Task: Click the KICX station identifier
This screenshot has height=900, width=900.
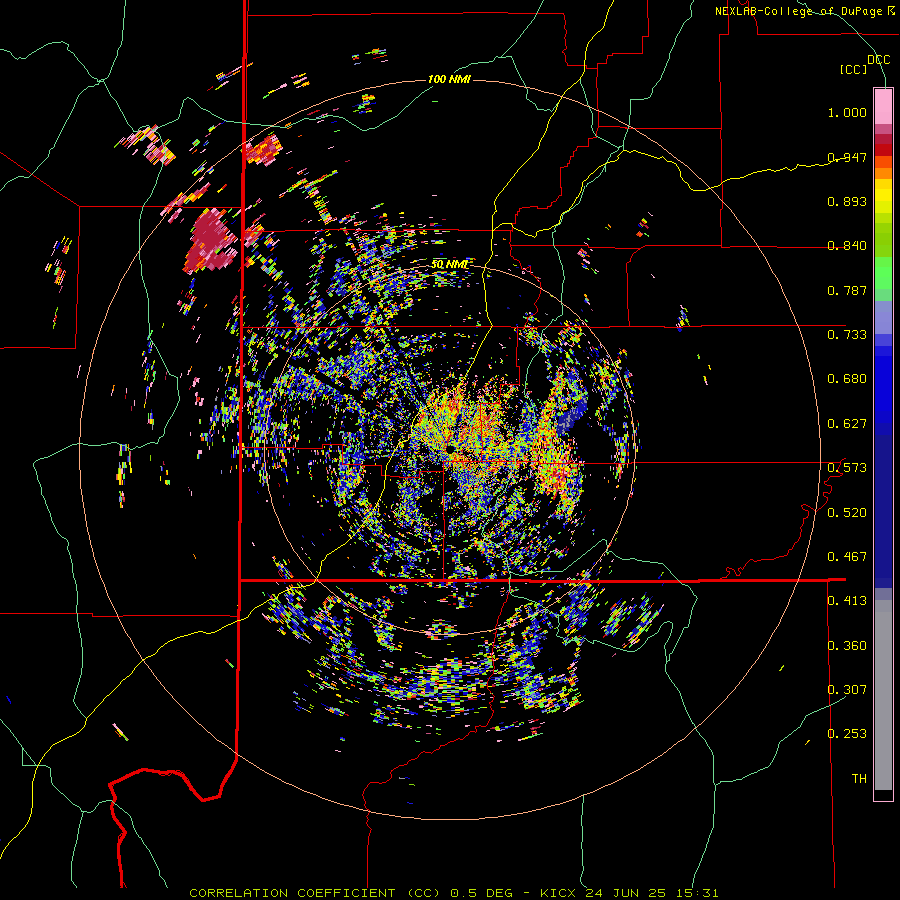Action: (559, 893)
